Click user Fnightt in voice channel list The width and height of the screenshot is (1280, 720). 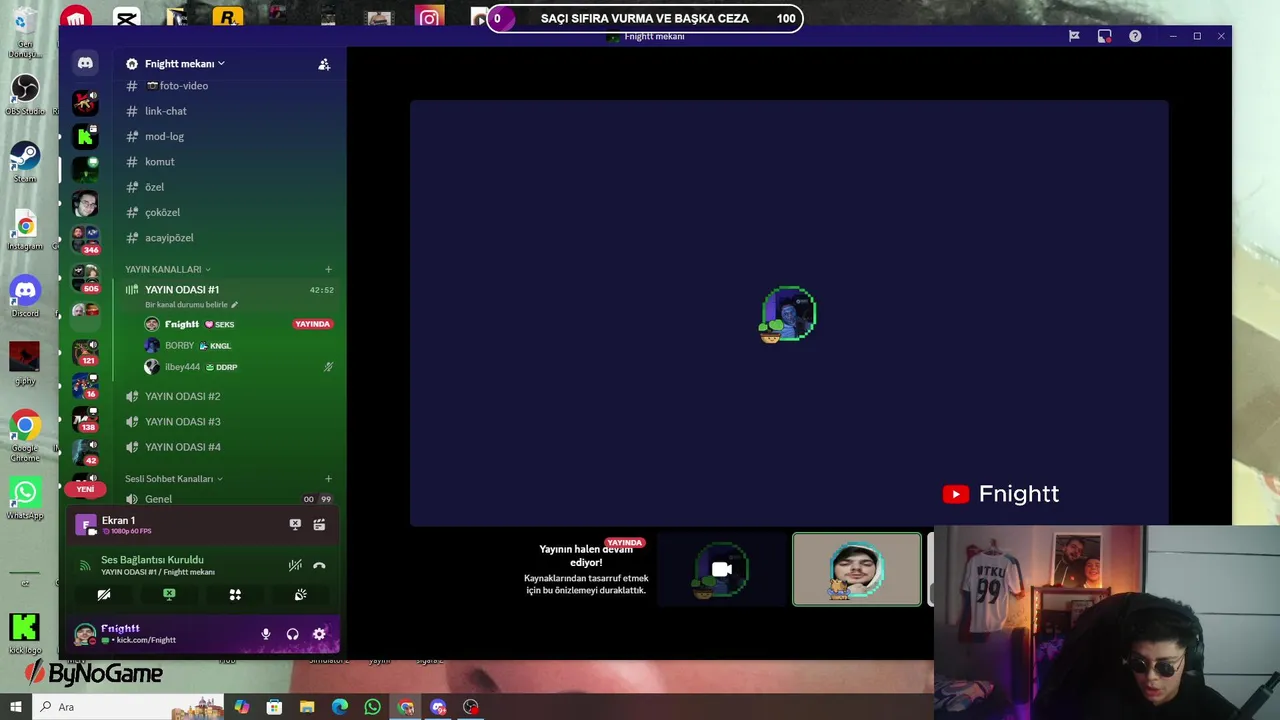[x=182, y=324]
